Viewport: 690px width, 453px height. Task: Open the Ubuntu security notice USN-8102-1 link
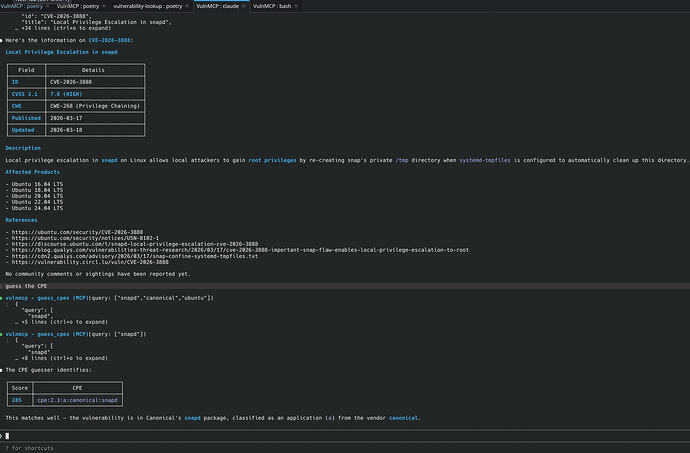point(80,238)
